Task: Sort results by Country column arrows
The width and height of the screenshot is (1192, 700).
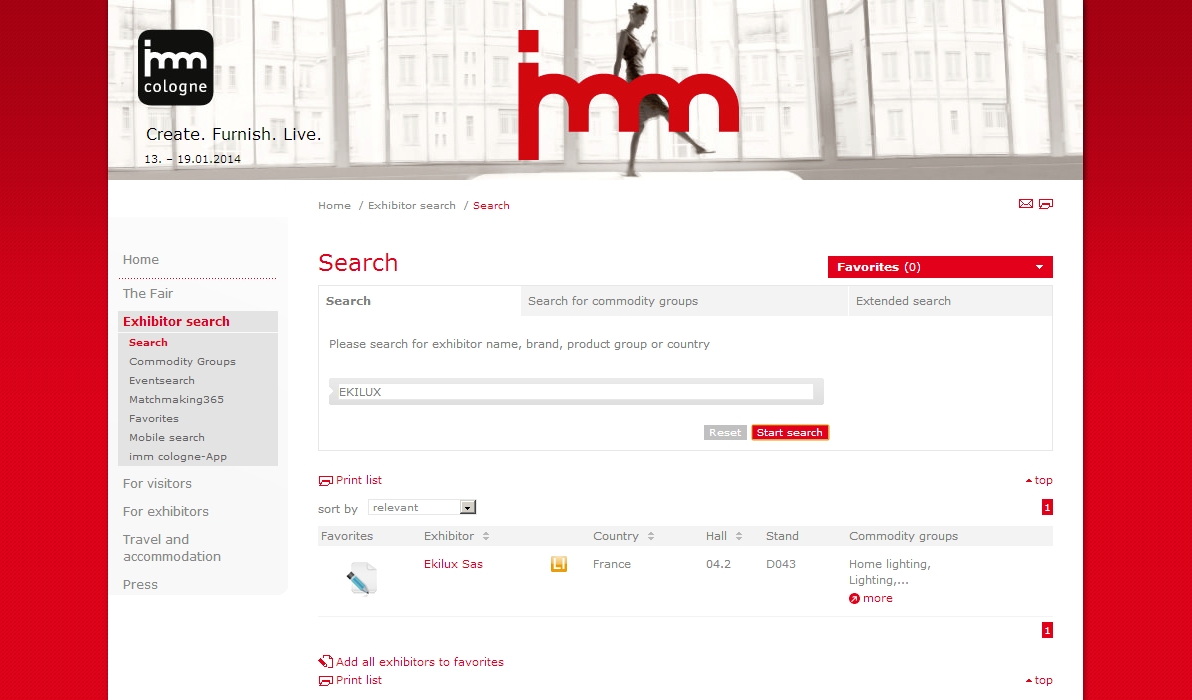Action: [x=650, y=537]
